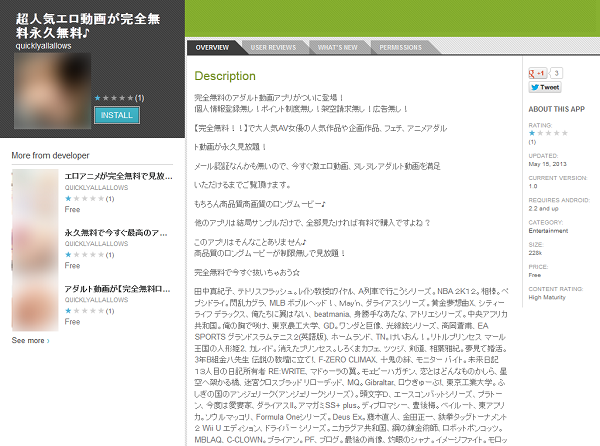Screen dimensions: 600x446
Task: Click the High Maturity content rating
Action: point(547,297)
